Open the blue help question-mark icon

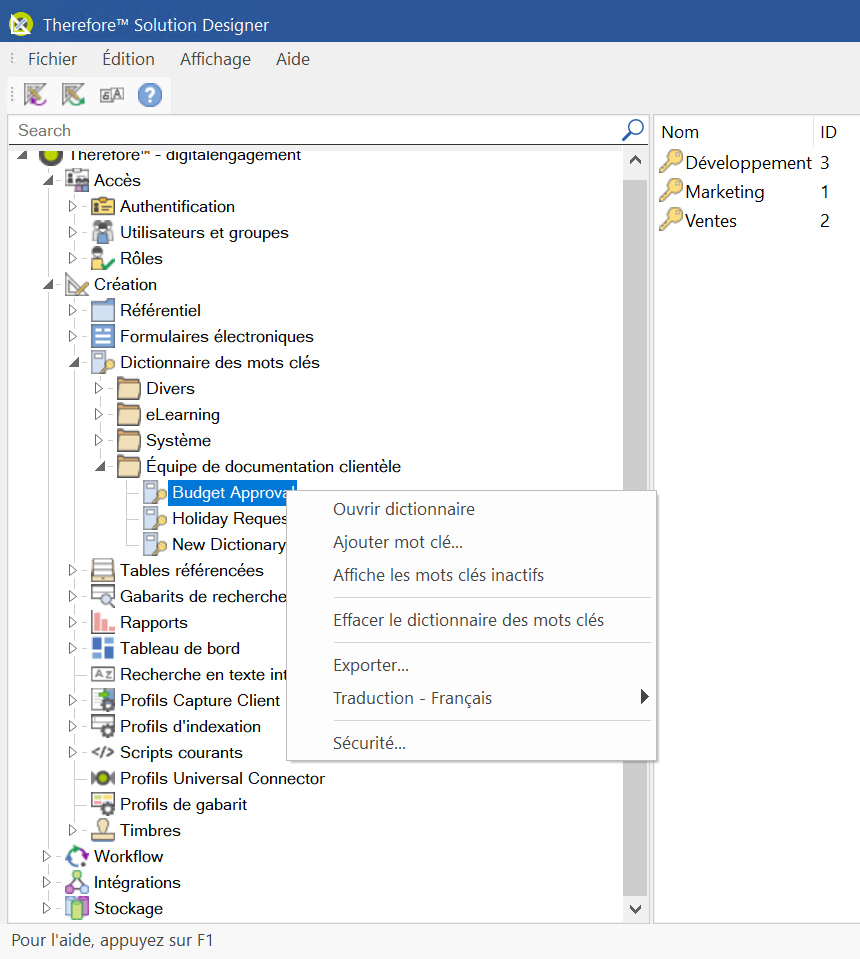point(150,95)
